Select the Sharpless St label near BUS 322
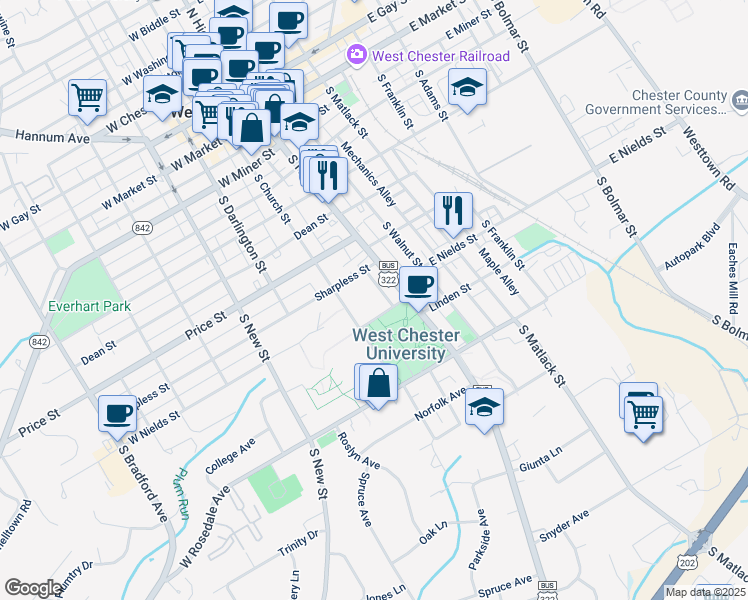748x600 pixels. [343, 283]
